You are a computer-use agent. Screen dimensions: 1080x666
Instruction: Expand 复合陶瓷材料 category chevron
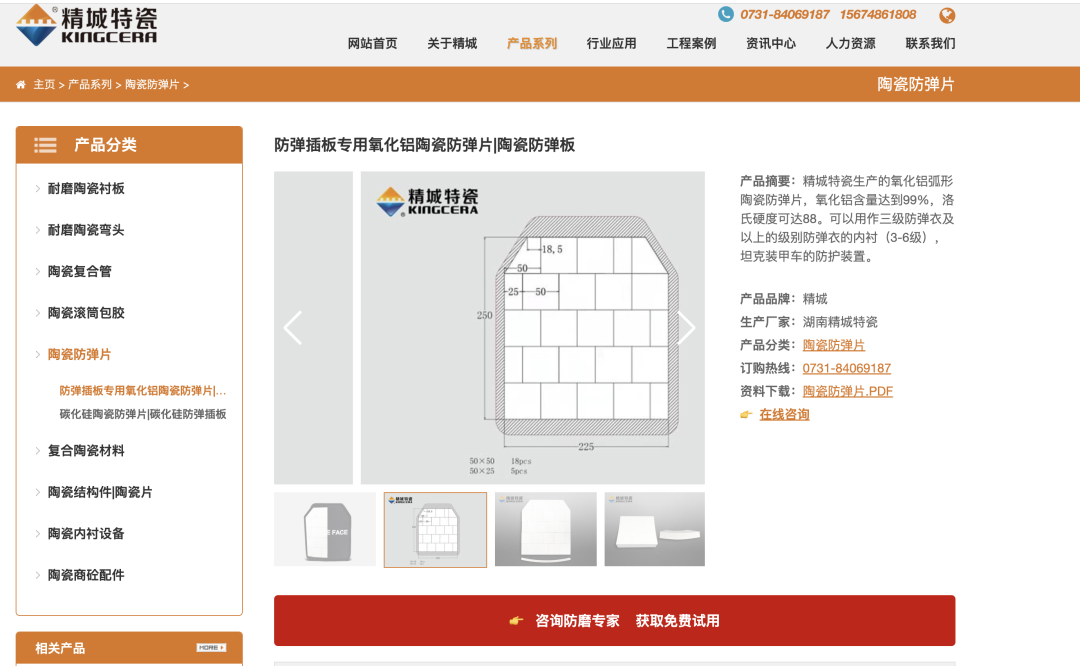37,451
